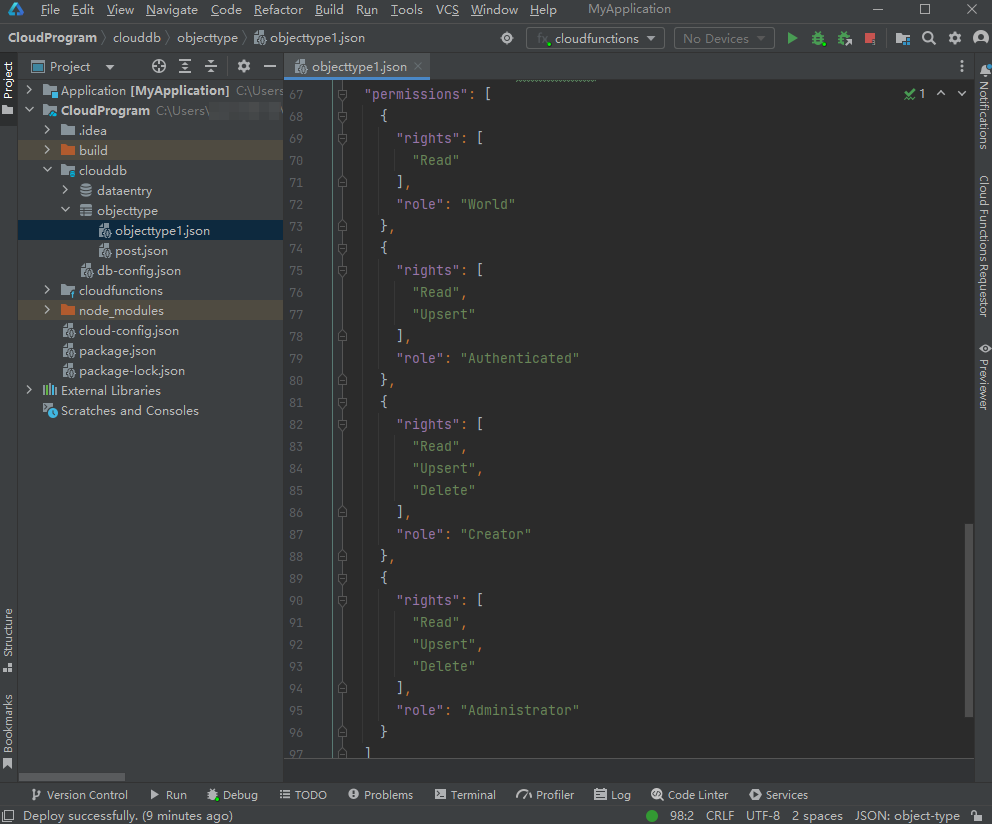Expand the dataentry node
992x824 pixels.
65,190
